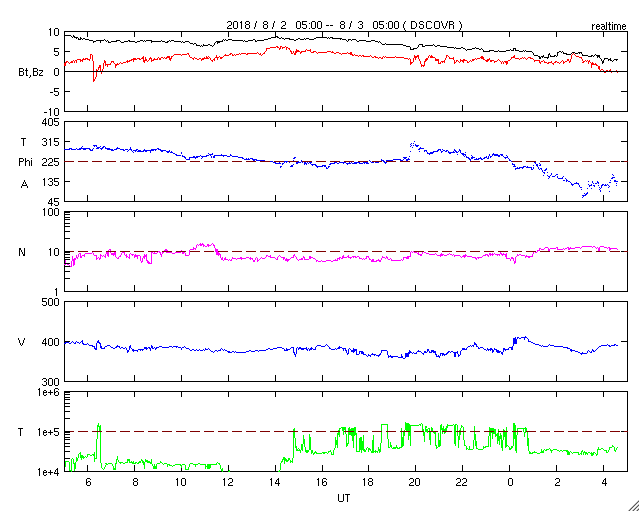The height and width of the screenshot is (512, 640).
Task: Click the "400" tick on velocity panel
Action: click(51, 342)
